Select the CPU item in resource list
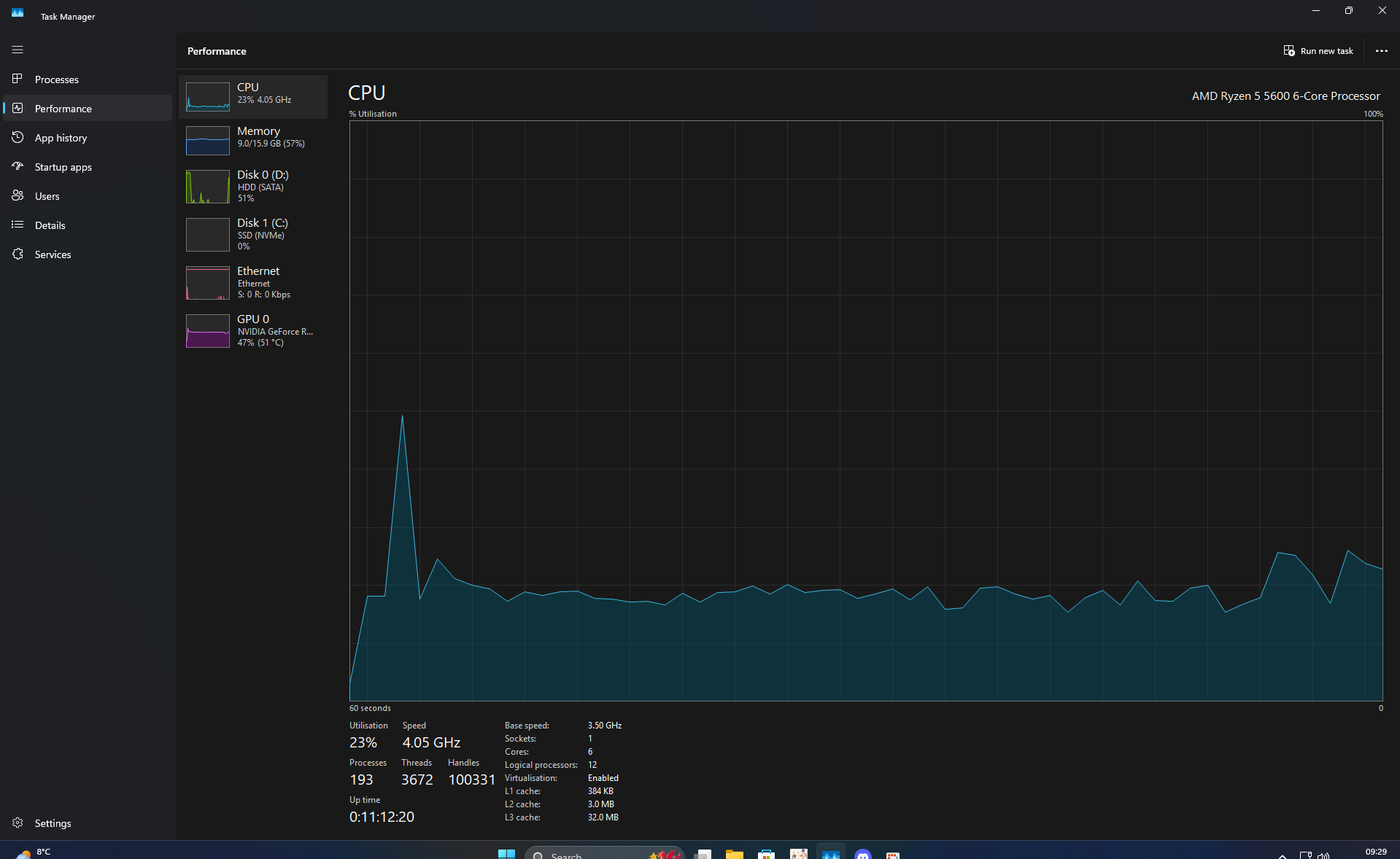 point(253,97)
